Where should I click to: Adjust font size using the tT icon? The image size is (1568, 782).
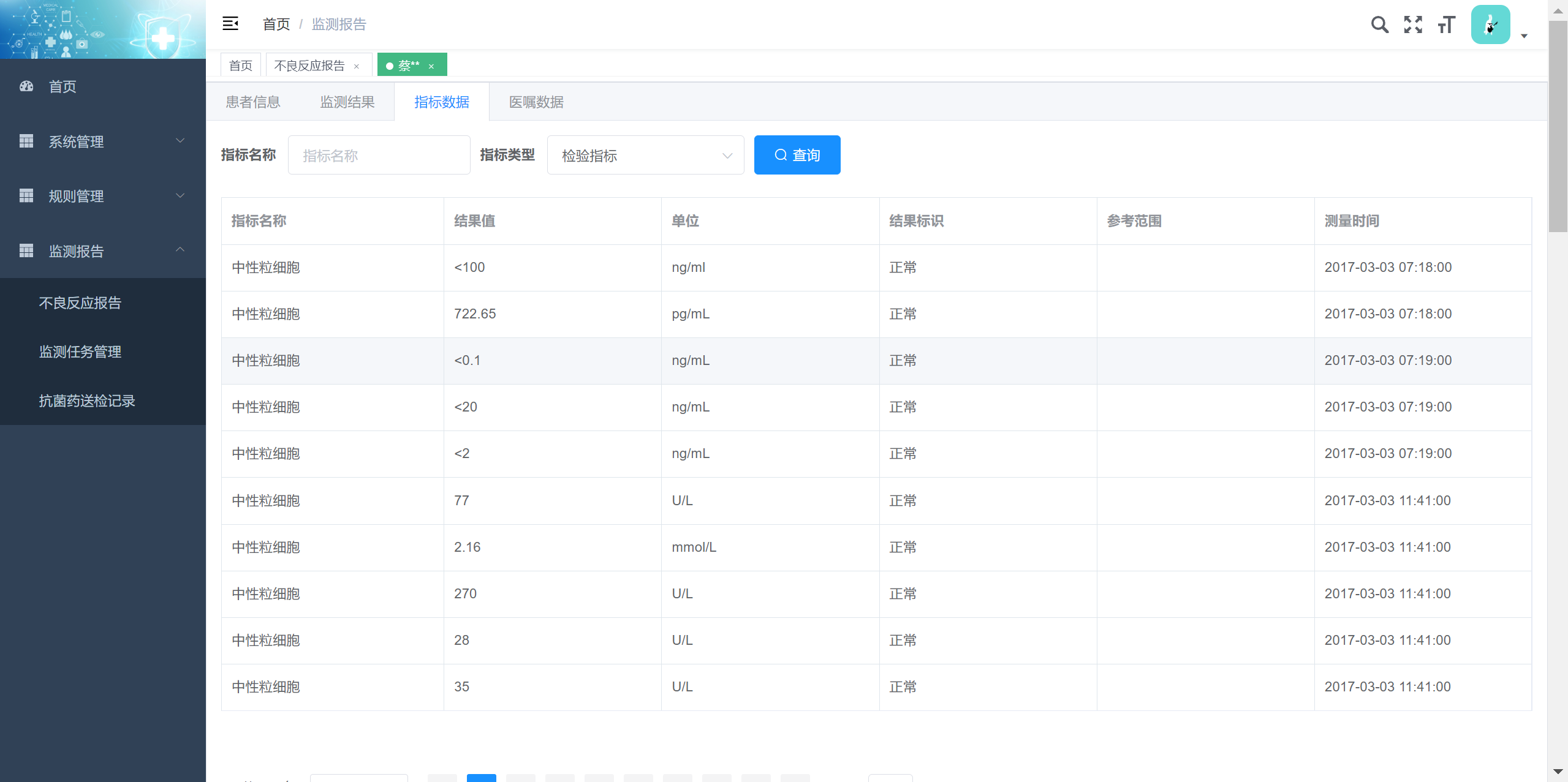1446,24
